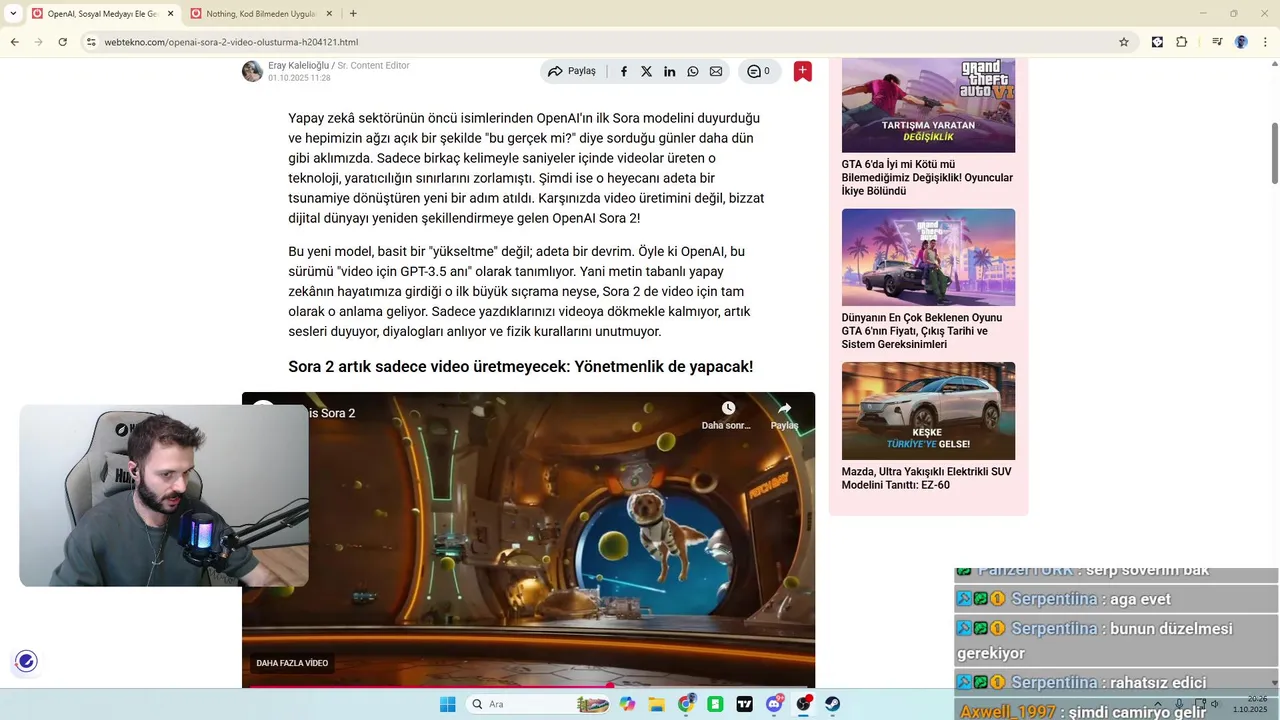Open the browser extensions puzzle icon

pos(1181,42)
